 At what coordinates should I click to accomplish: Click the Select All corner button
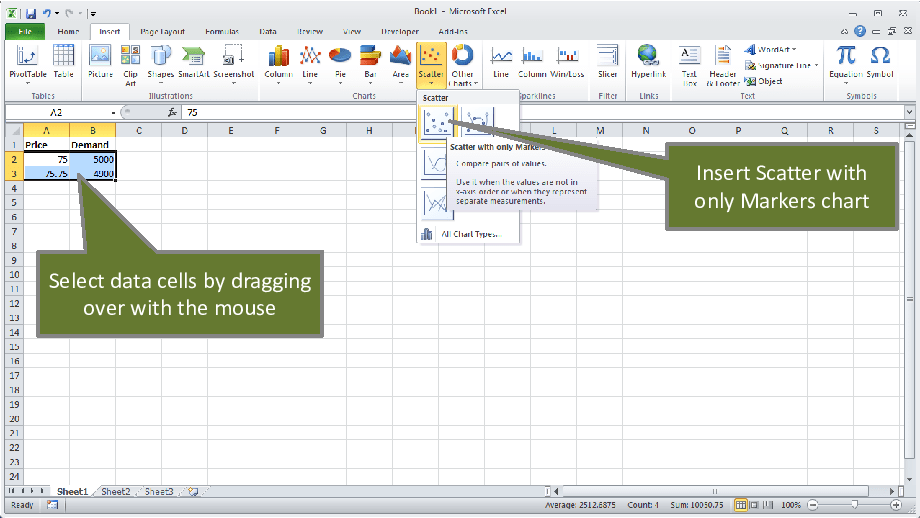(15, 130)
